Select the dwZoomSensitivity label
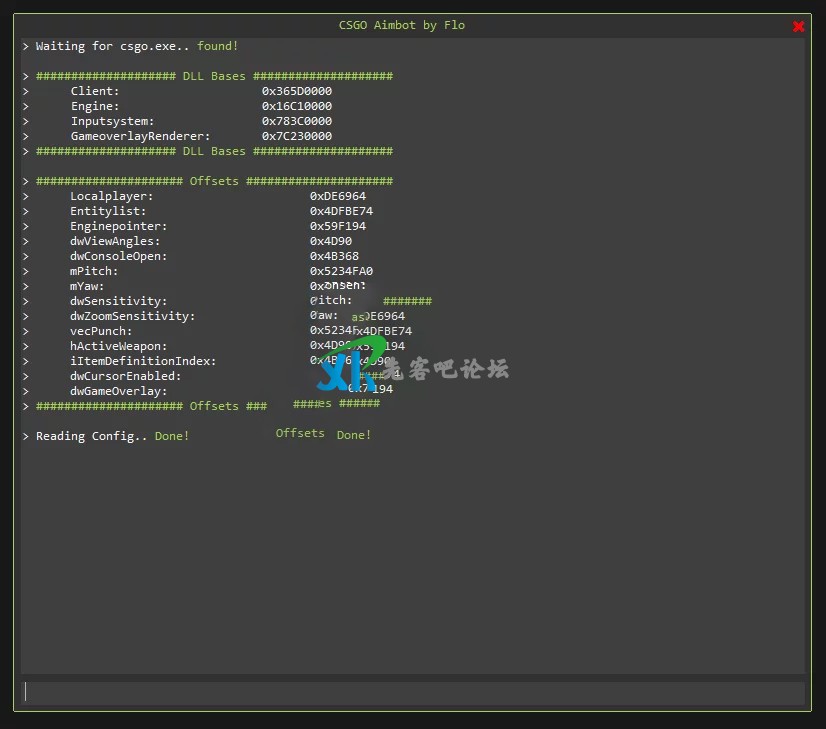 coord(132,316)
